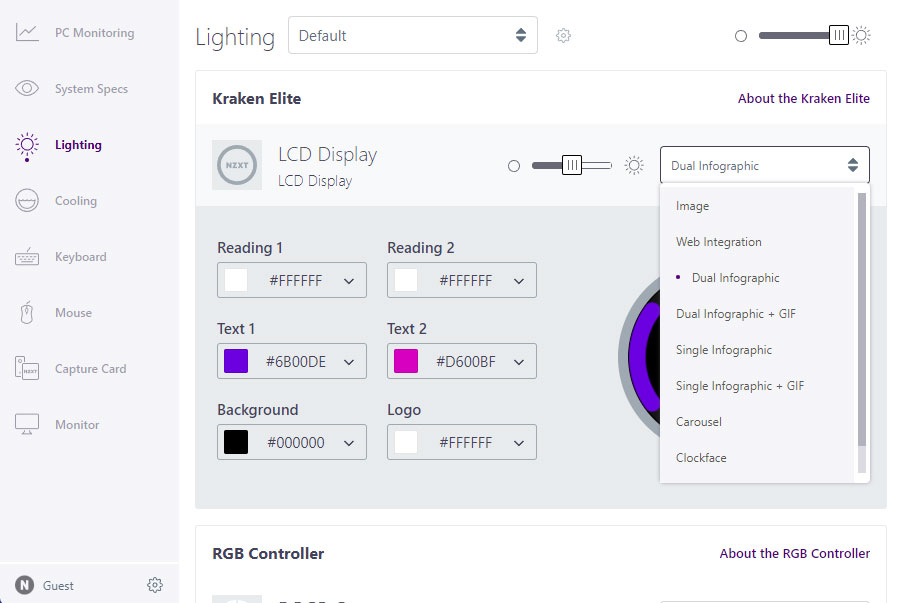This screenshot has width=905, height=603.
Task: Open About the Kraken Elite link
Action: click(x=803, y=99)
